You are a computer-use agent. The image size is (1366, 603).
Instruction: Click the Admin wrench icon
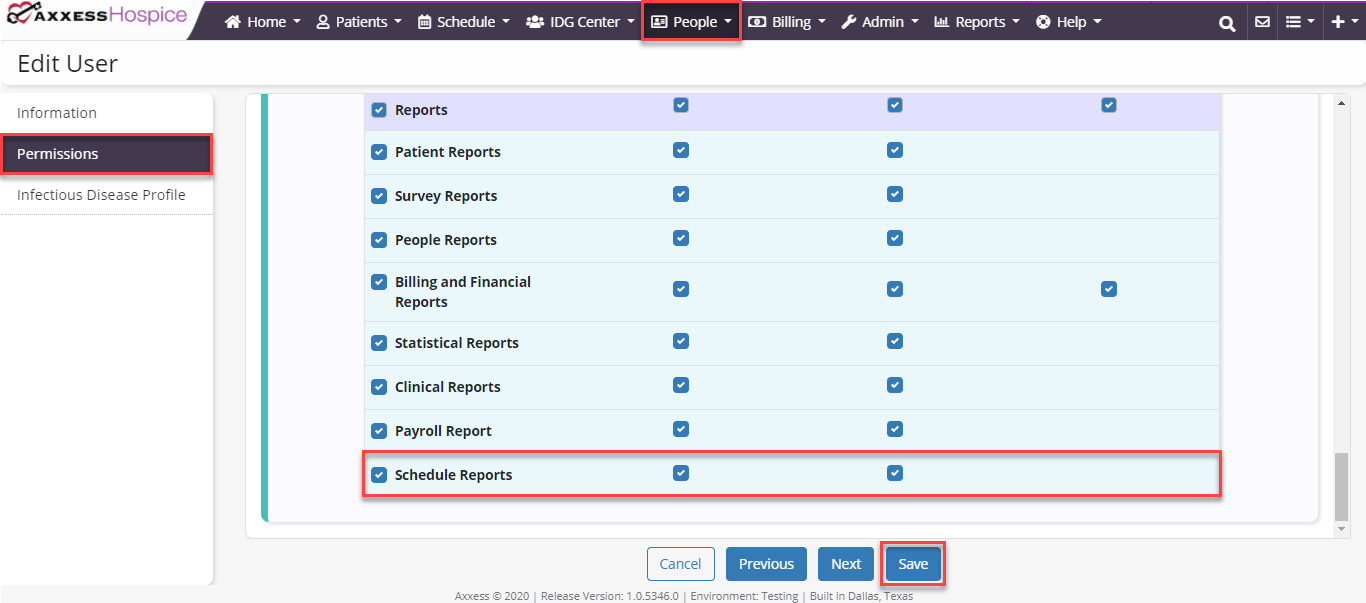pos(848,22)
